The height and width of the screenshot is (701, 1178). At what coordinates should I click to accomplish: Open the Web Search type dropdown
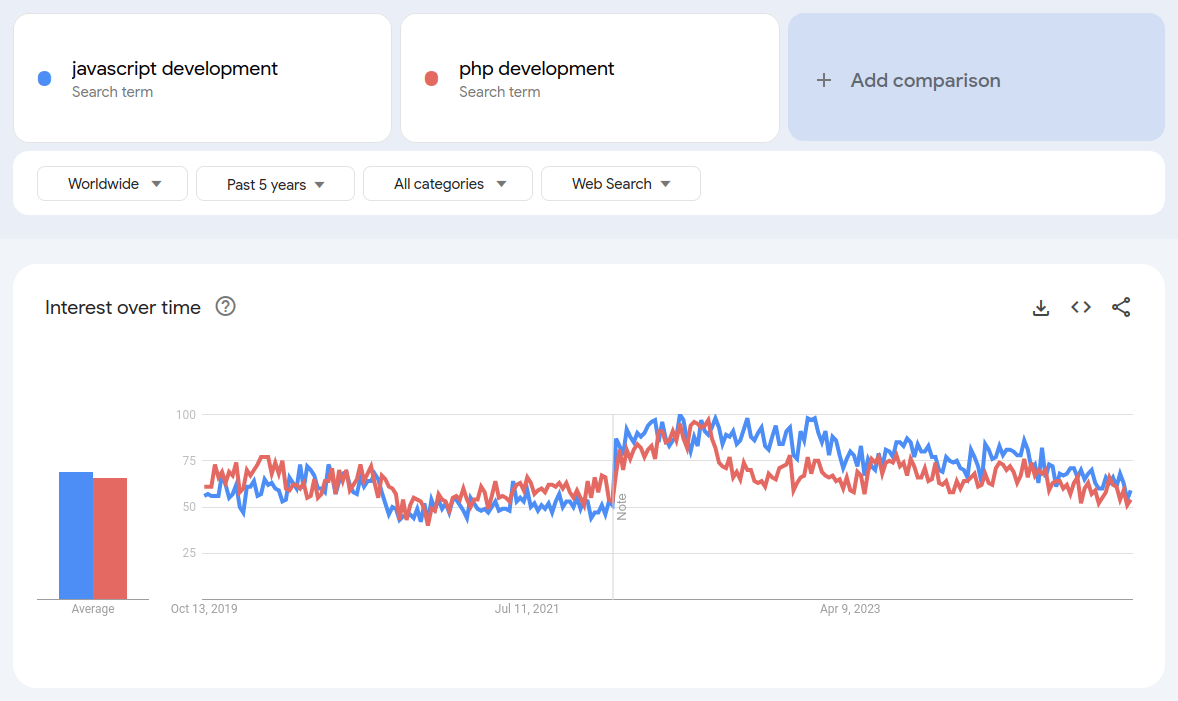pos(620,183)
